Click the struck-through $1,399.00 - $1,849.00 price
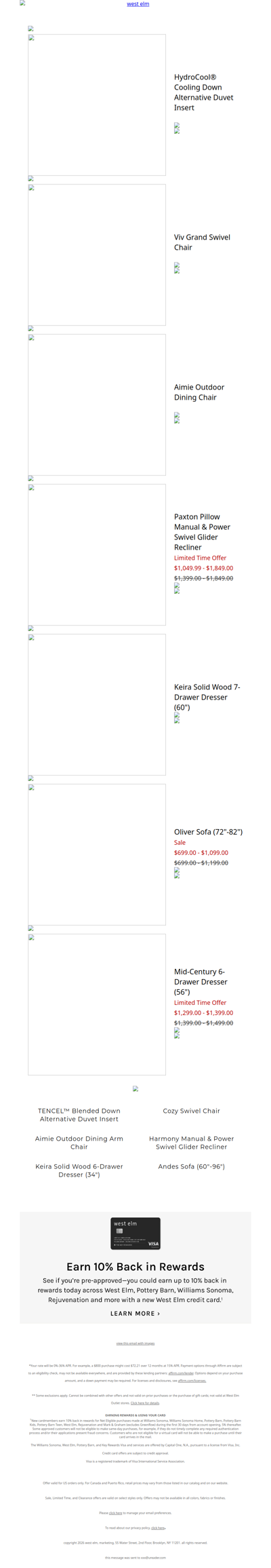 coord(203,578)
